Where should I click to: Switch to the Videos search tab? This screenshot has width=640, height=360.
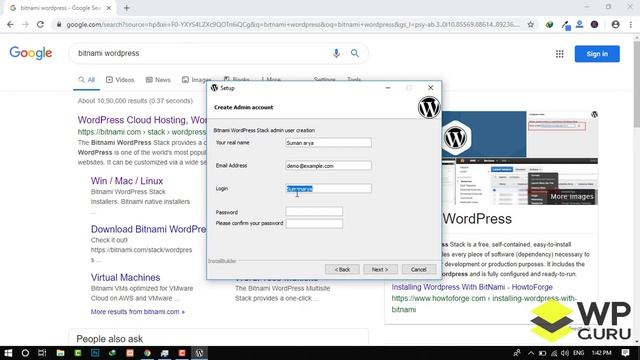[x=120, y=80]
